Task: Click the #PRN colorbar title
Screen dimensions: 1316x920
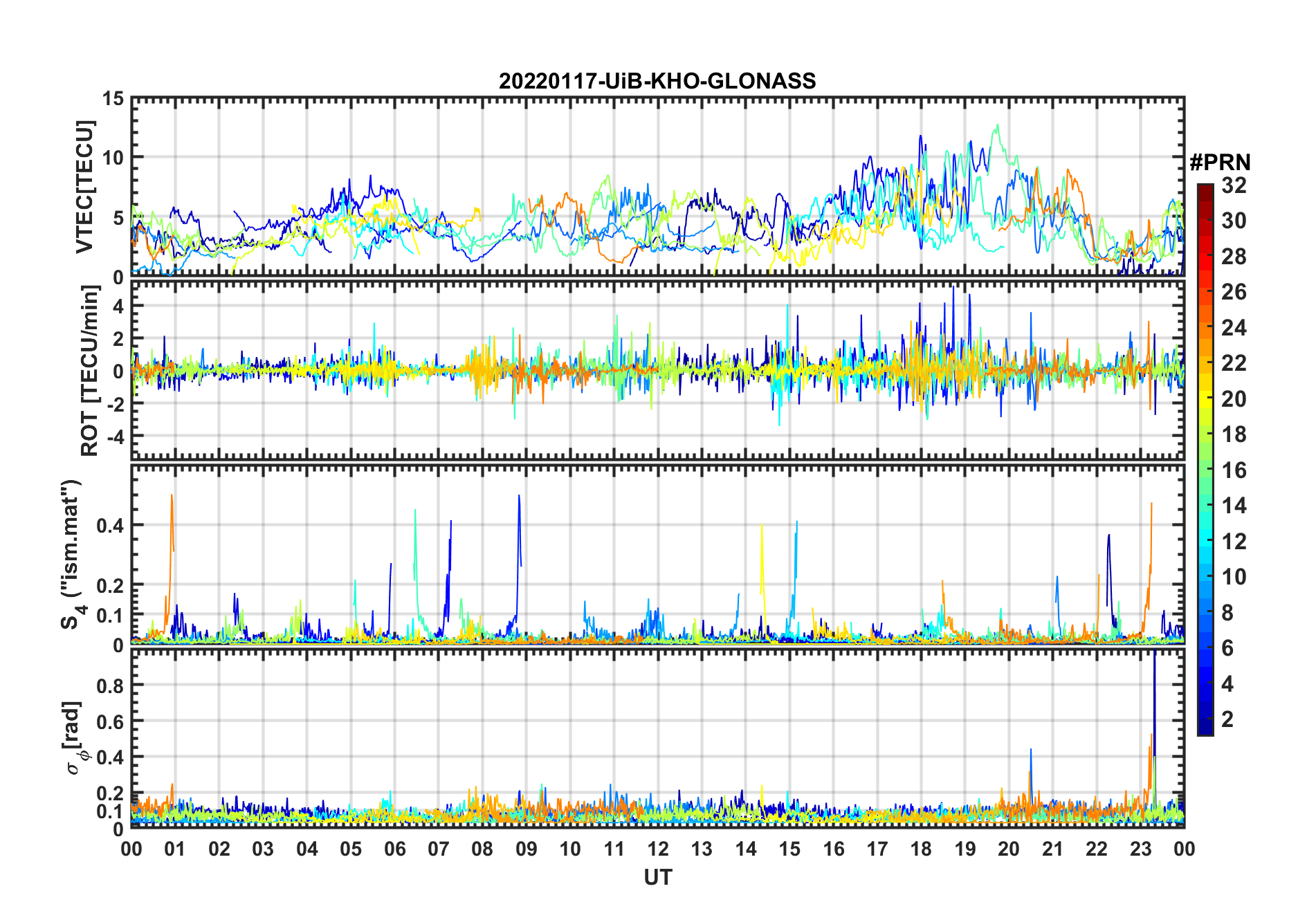Action: pyautogui.click(x=1221, y=162)
